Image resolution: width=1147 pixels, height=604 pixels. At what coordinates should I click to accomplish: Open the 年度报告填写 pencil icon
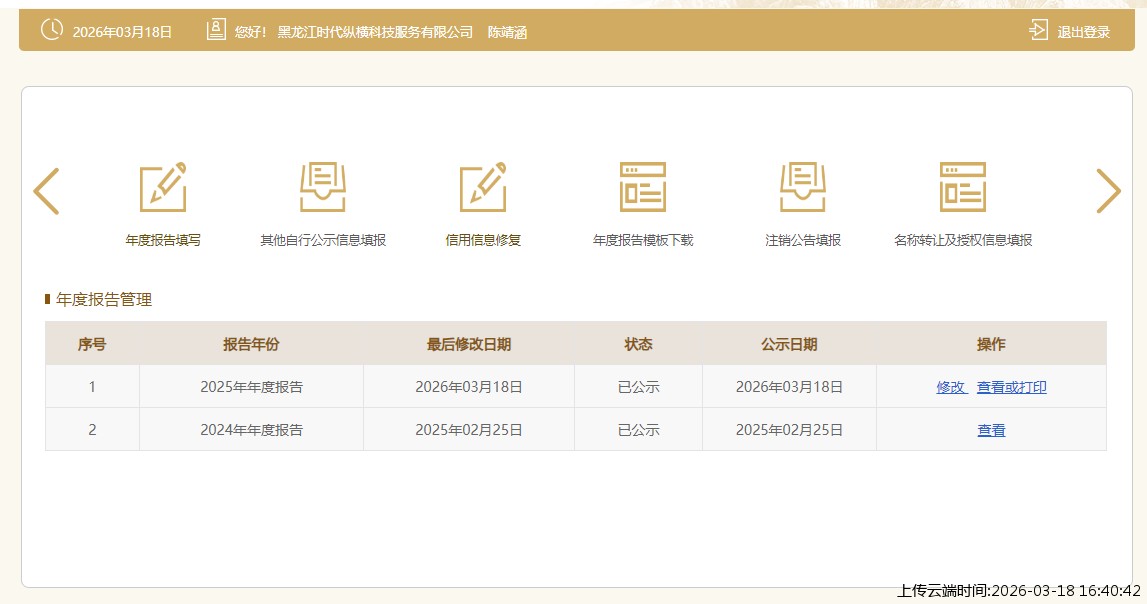click(x=163, y=187)
